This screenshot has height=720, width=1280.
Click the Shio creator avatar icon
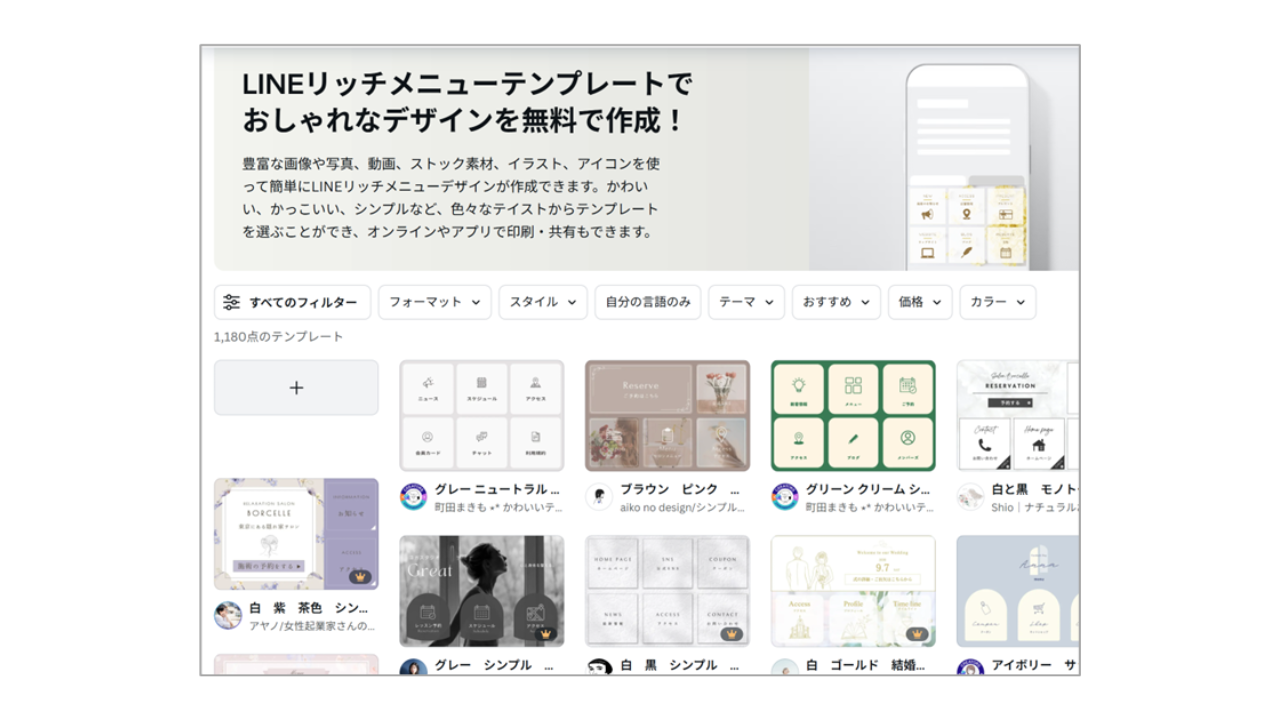click(970, 497)
